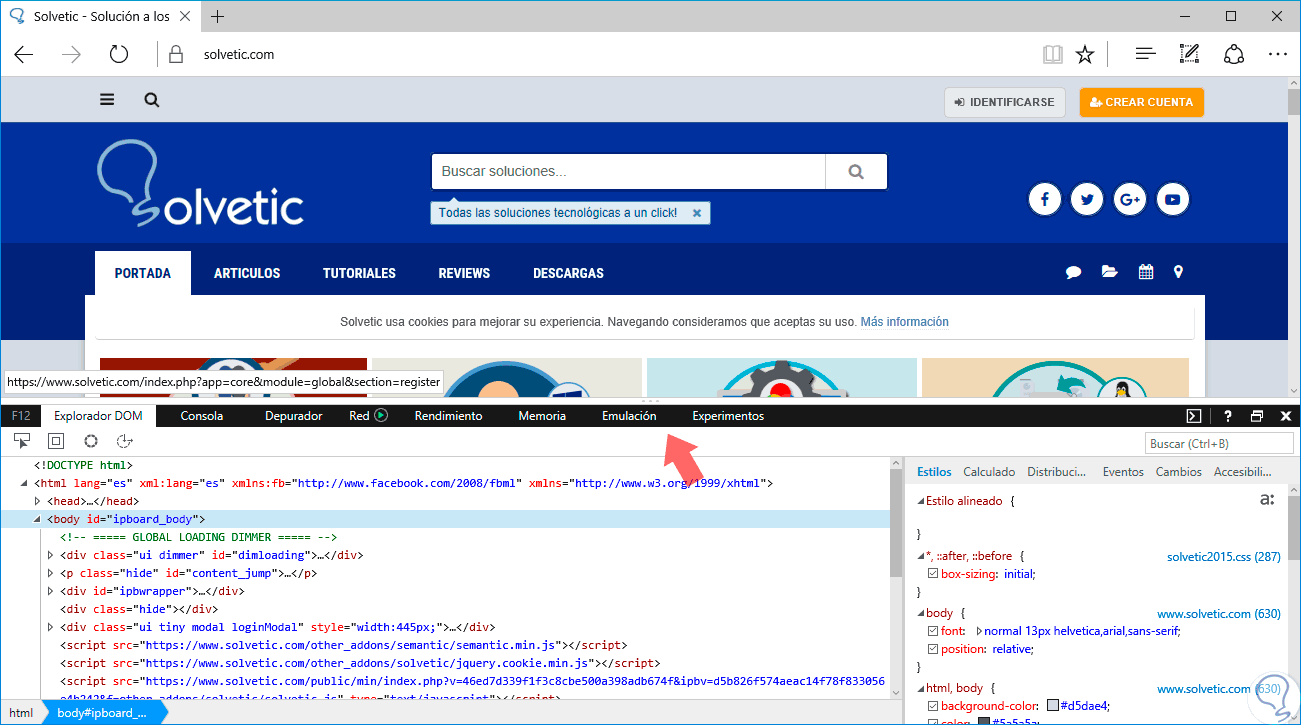
Task: Uncheck the background-color property checkbox
Action: pos(933,706)
